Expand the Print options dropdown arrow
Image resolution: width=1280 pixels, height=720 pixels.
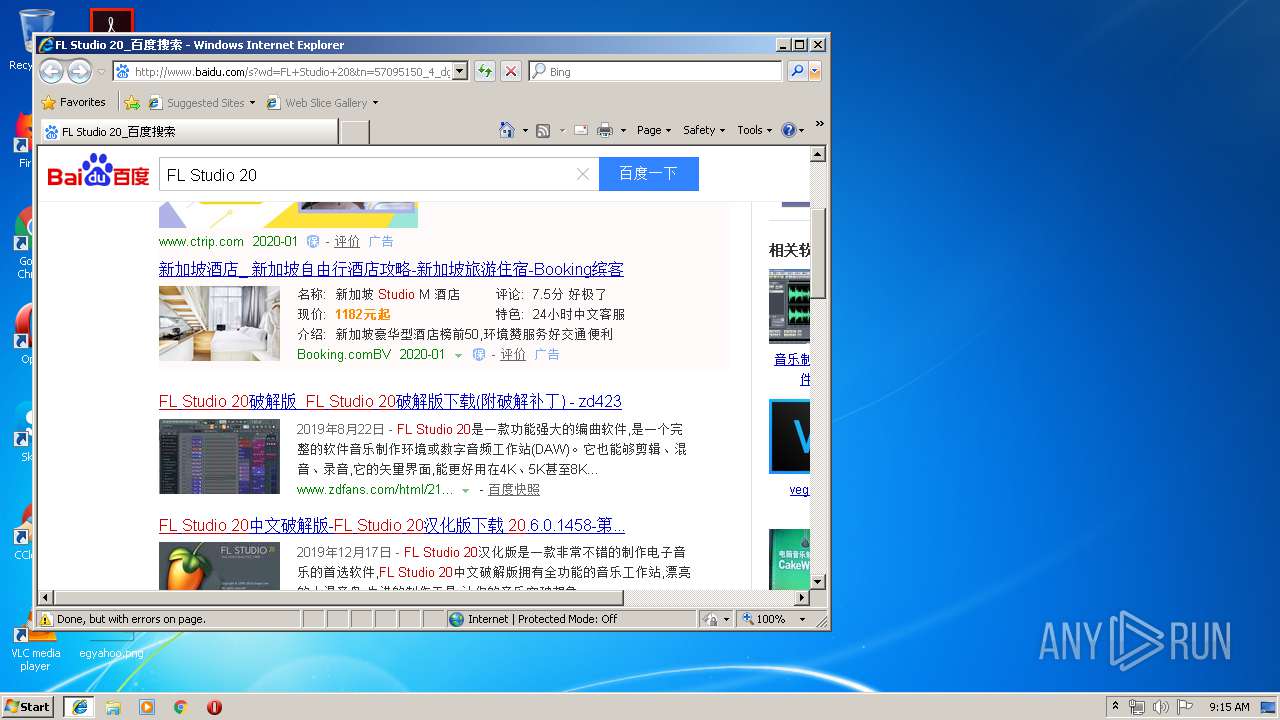(623, 131)
